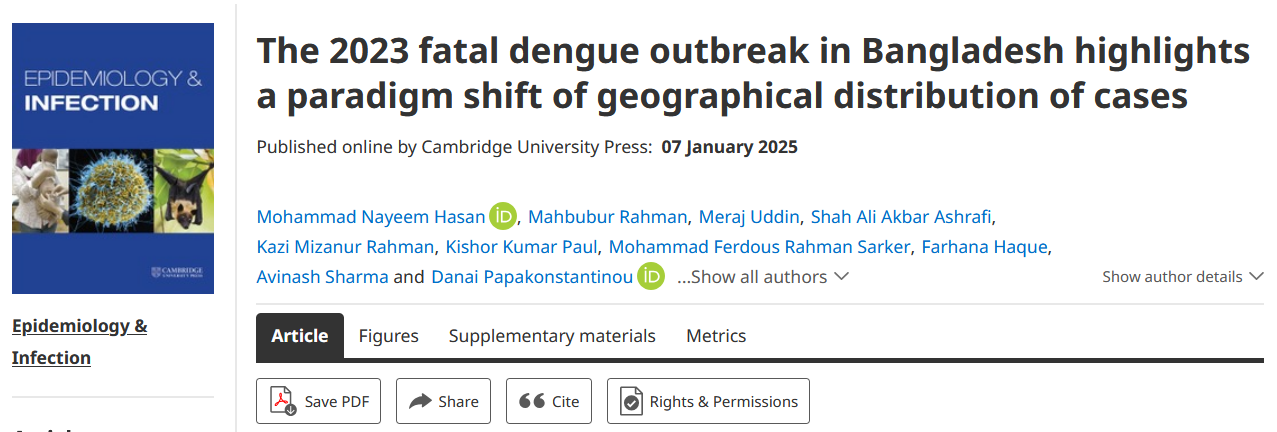
Task: Switch to the Figures tab
Action: click(x=388, y=336)
